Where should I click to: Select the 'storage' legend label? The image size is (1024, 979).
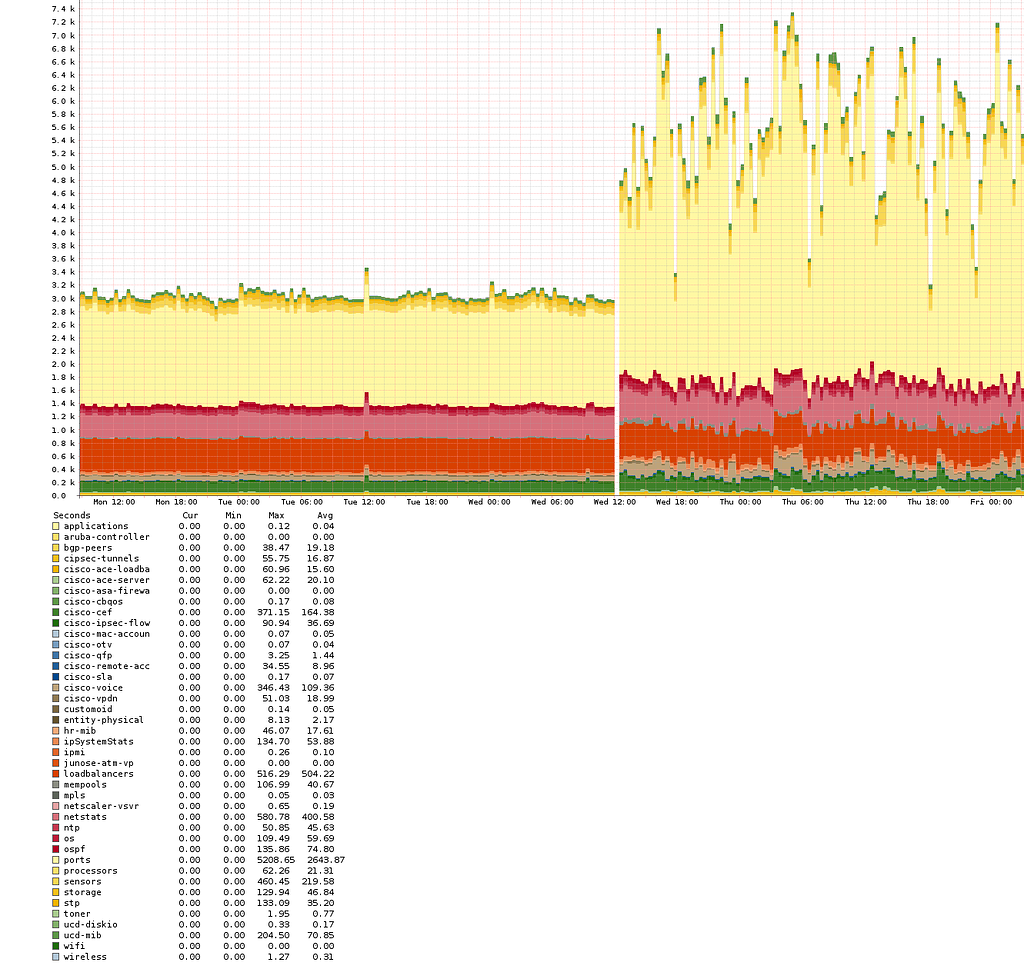82,892
